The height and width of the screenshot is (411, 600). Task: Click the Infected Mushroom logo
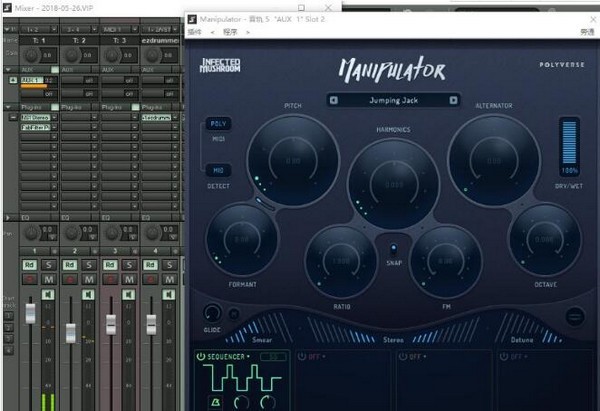pyautogui.click(x=220, y=65)
